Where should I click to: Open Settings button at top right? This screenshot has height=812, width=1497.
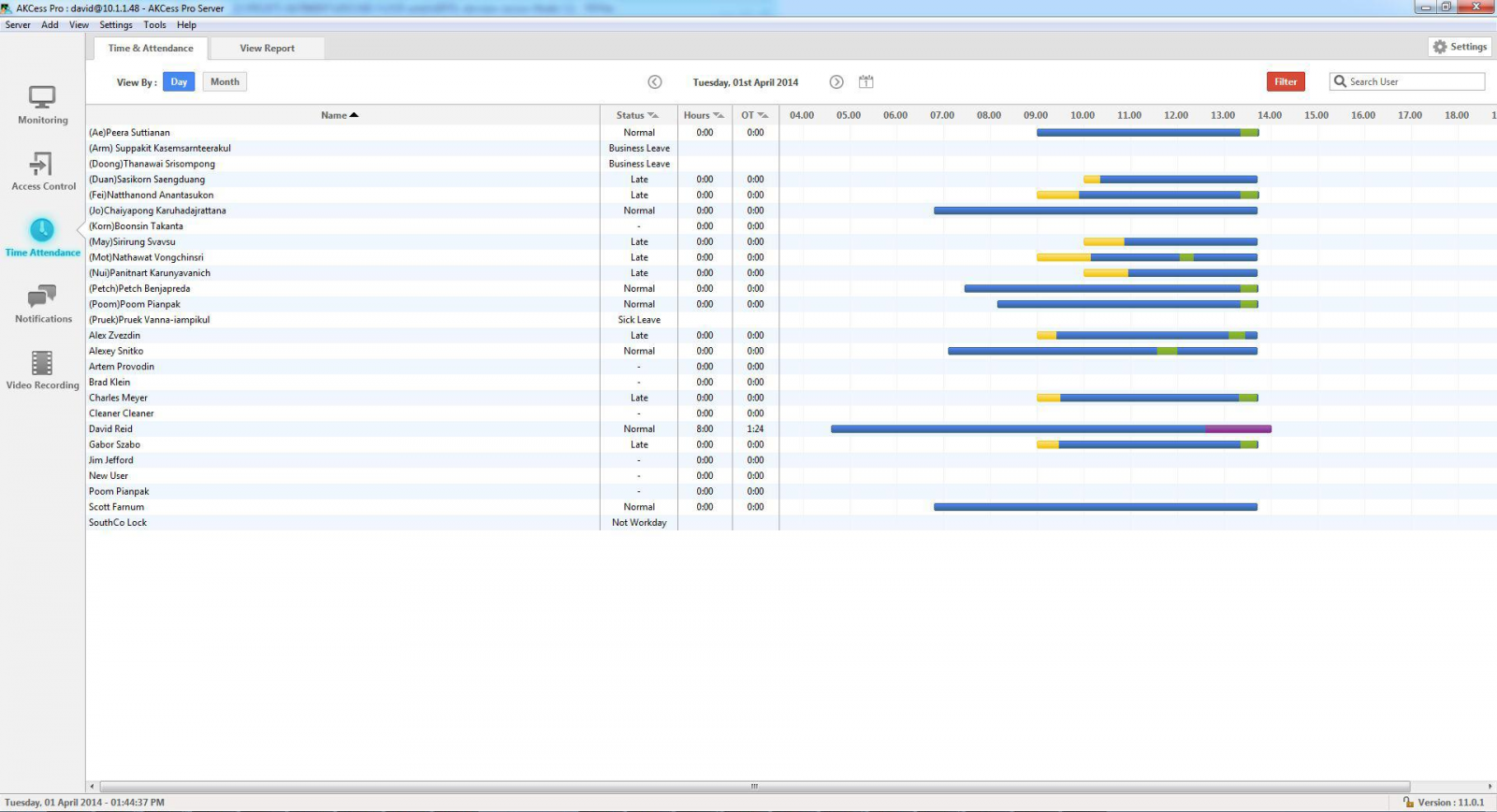tap(1460, 47)
